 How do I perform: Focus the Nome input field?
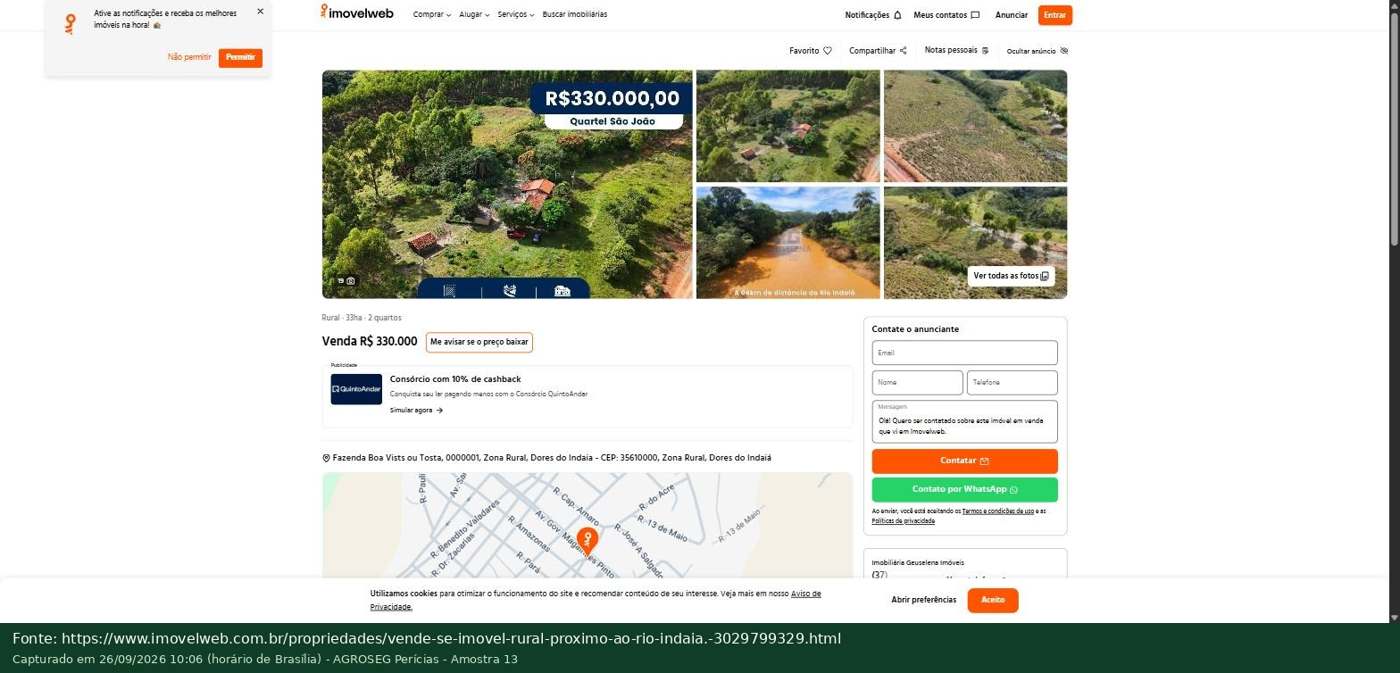pos(917,383)
